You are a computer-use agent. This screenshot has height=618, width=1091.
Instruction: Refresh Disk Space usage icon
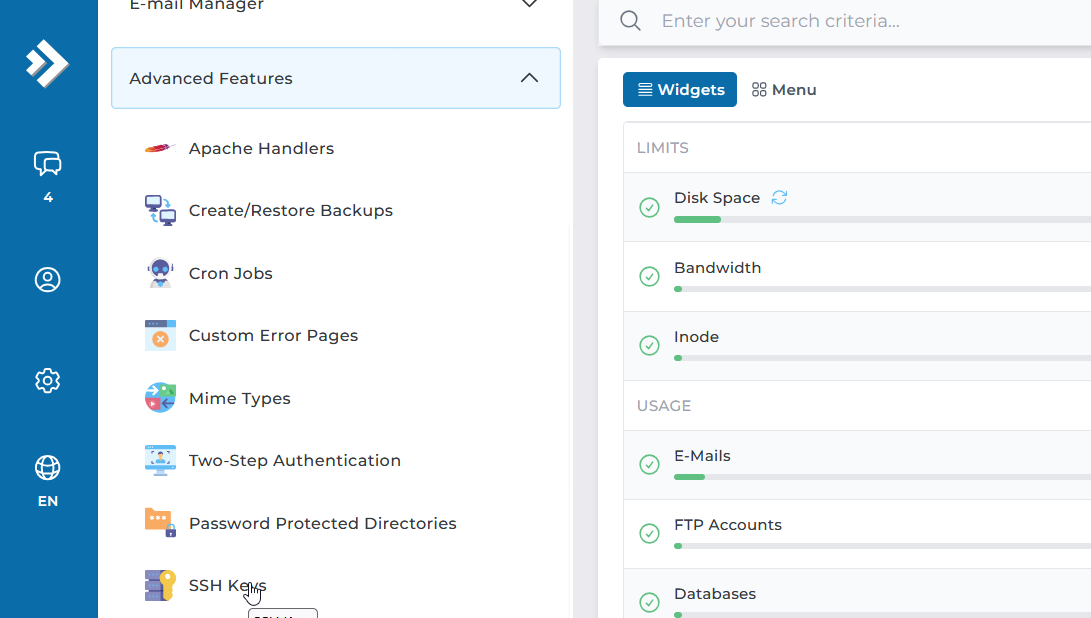pos(779,198)
